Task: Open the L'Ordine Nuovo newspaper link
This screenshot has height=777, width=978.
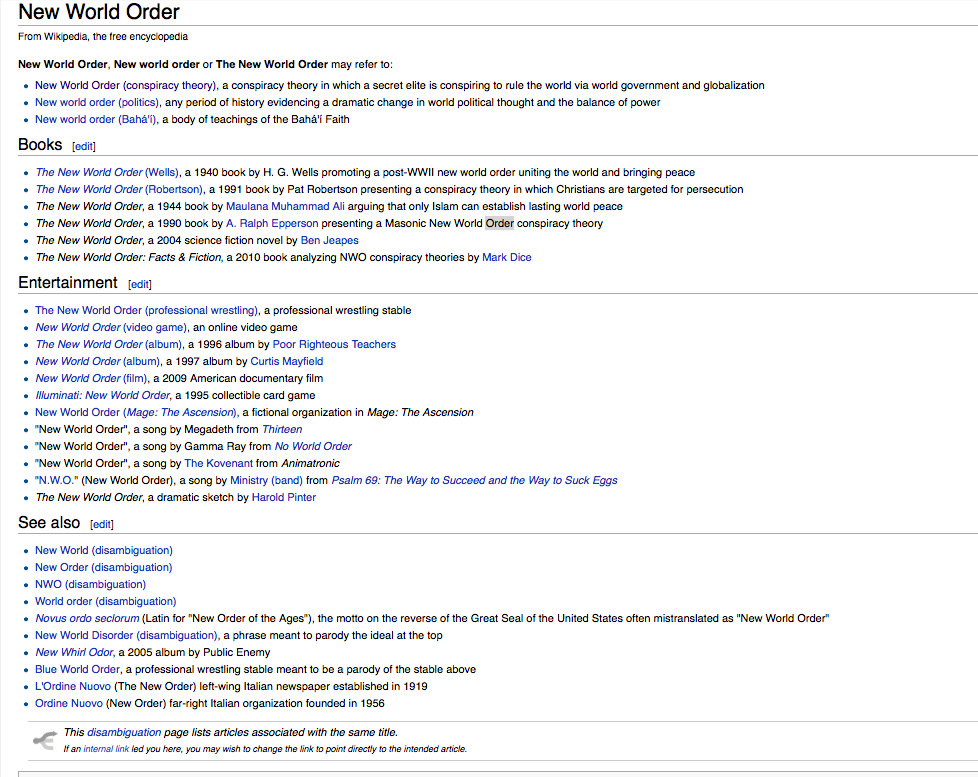Action: 72,686
